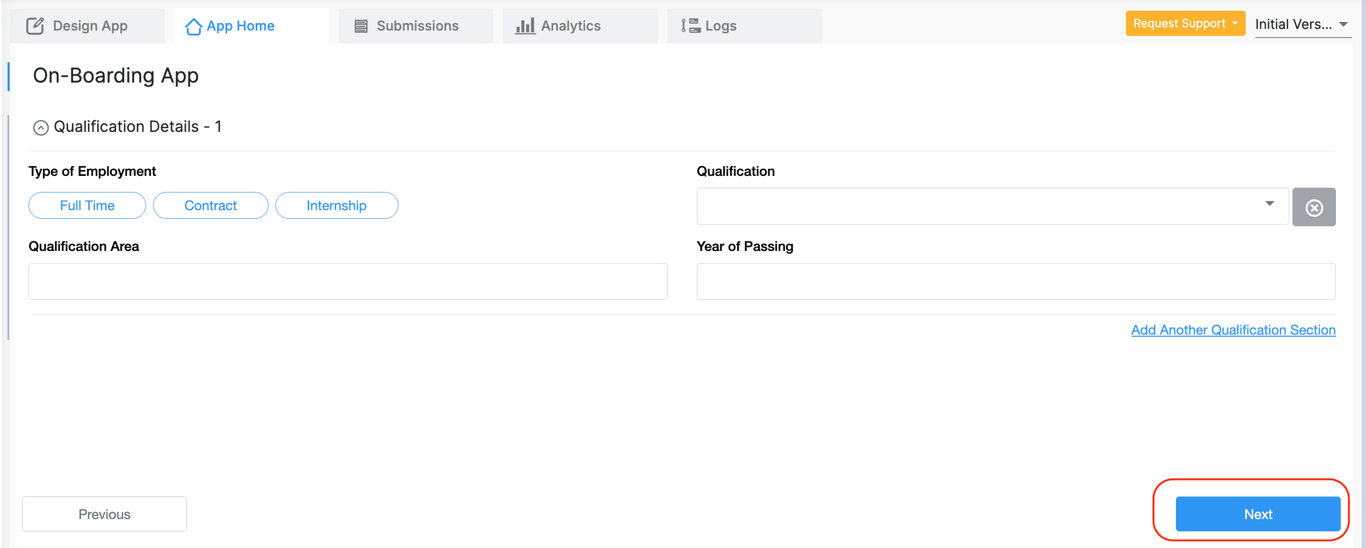Screen dimensions: 1366x548
Task: Go back with the Previous button
Action: click(104, 514)
